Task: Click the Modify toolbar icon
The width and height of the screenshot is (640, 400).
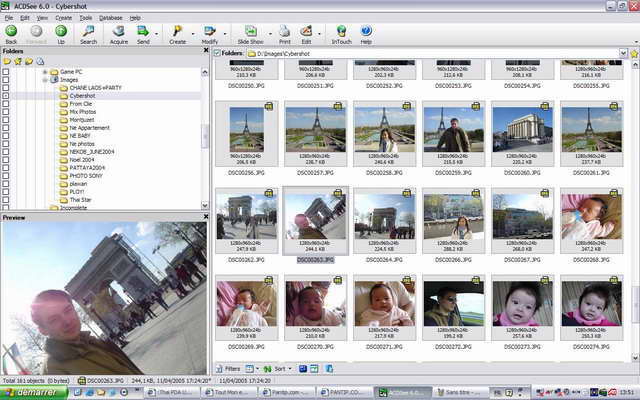Action: [210, 31]
